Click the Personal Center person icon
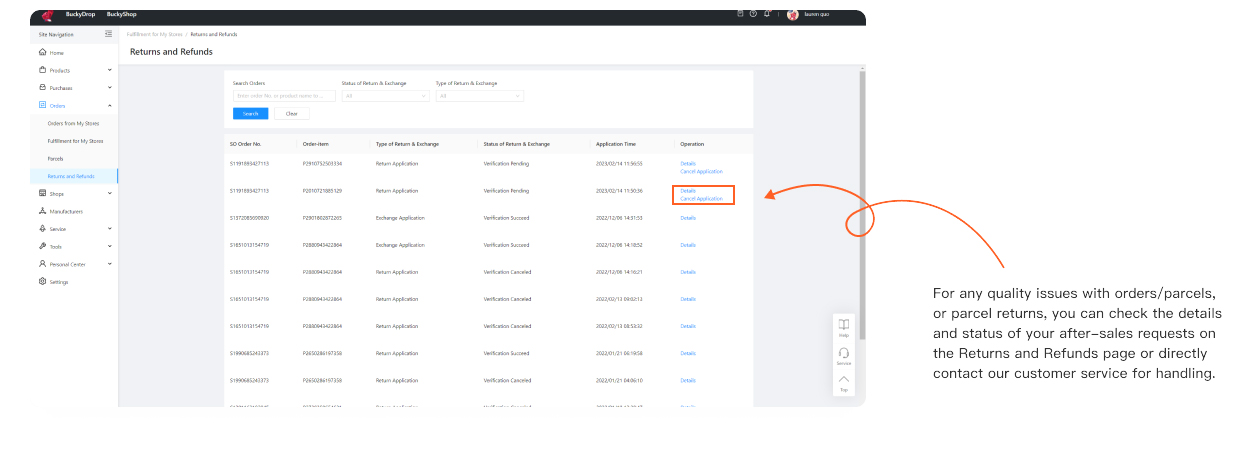Screen dimensions: 1260x457 (42, 264)
